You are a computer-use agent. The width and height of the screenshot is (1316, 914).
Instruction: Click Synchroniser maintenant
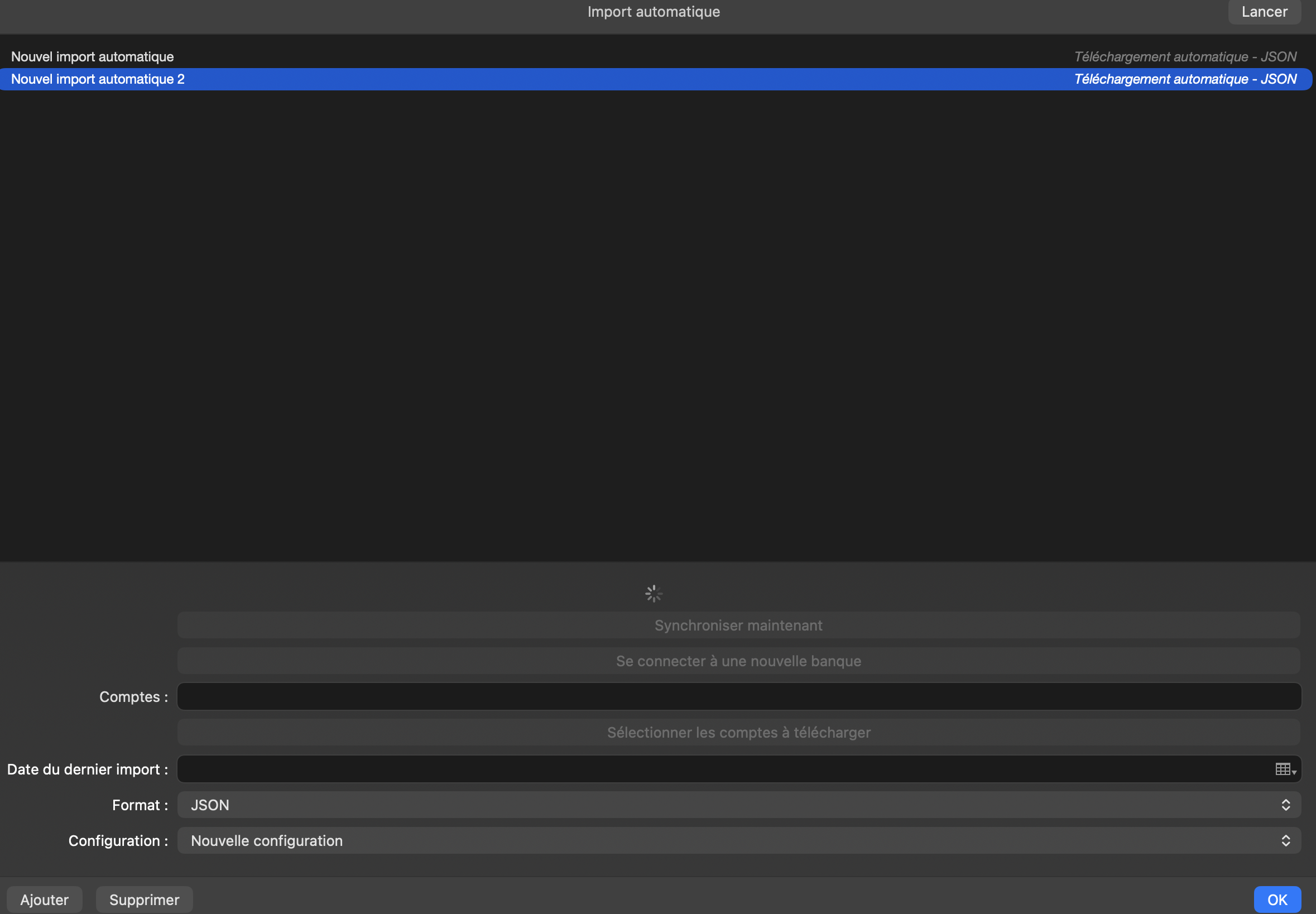(738, 626)
